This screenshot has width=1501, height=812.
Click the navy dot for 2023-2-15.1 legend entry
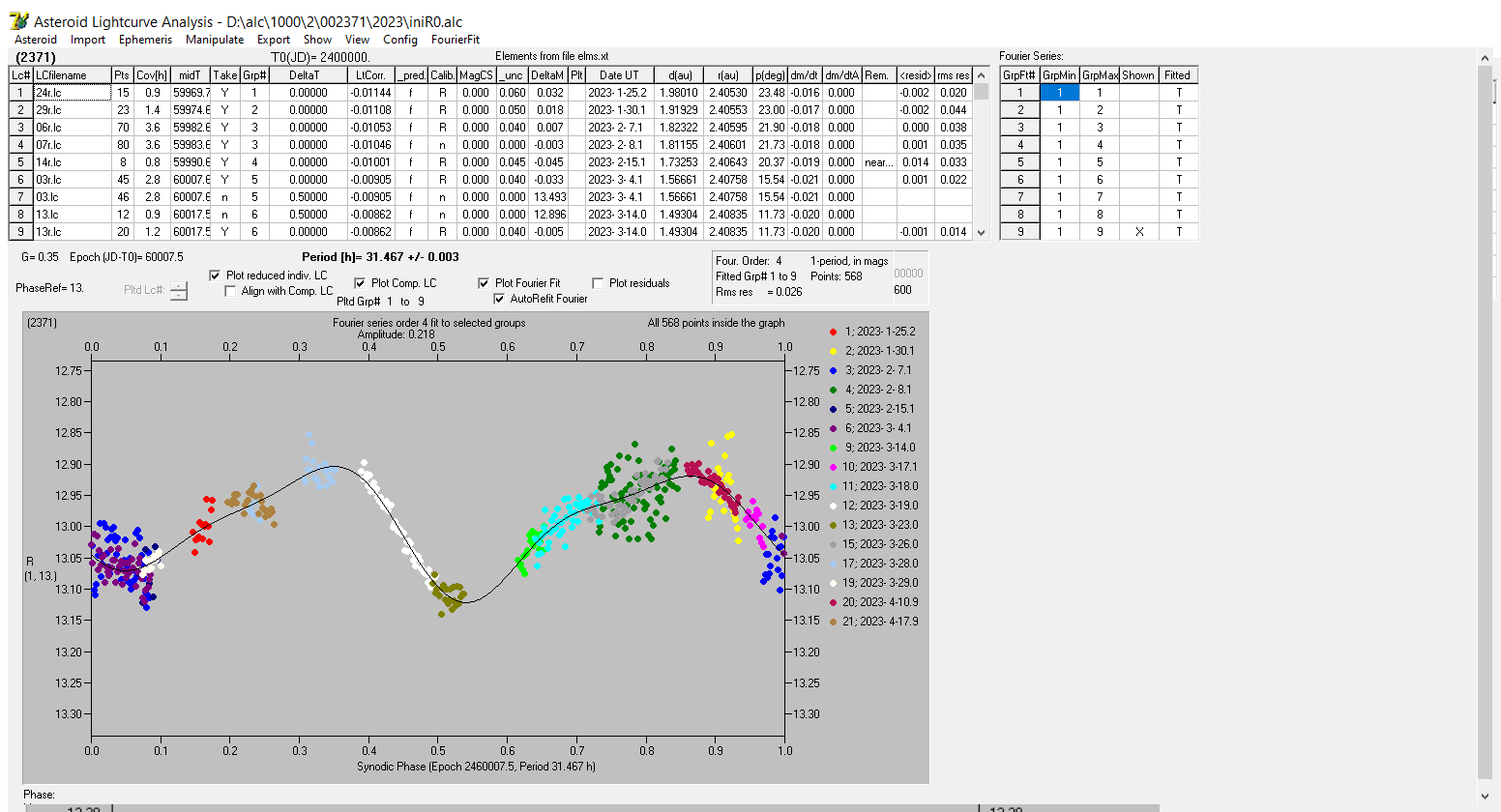(x=833, y=409)
